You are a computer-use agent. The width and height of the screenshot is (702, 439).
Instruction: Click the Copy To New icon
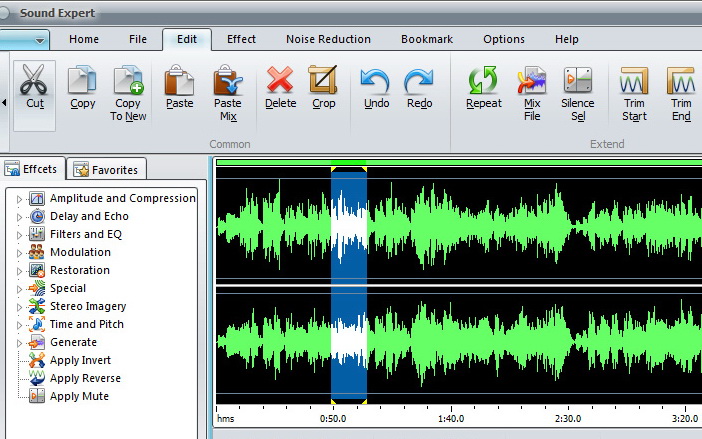click(x=128, y=81)
